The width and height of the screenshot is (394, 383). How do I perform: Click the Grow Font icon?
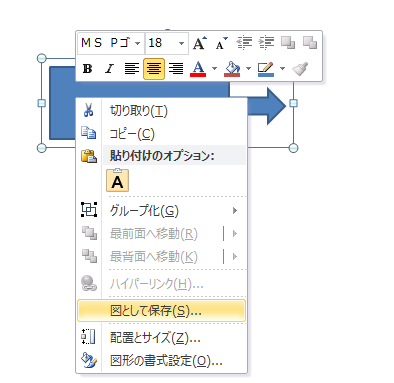(200, 43)
